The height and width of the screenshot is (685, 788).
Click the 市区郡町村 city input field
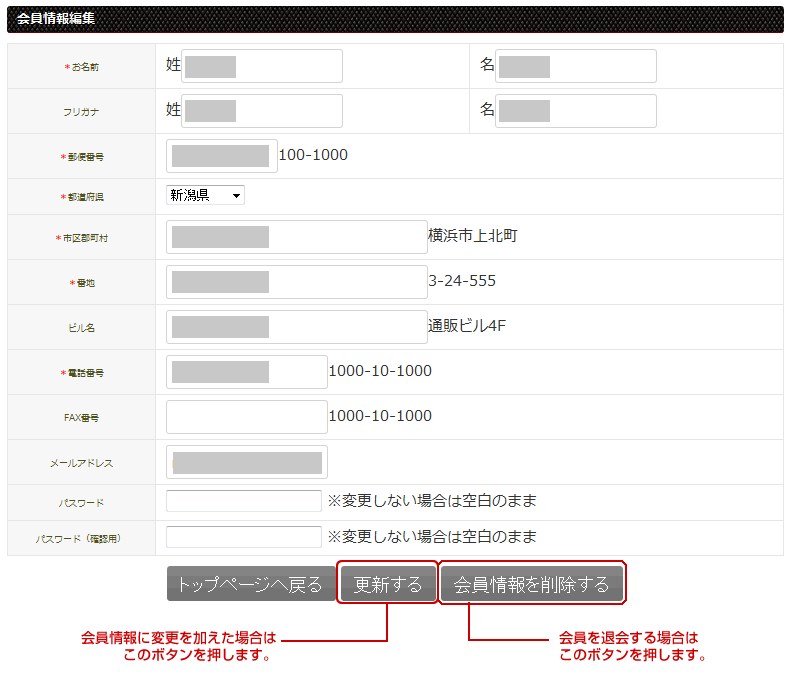coord(296,237)
